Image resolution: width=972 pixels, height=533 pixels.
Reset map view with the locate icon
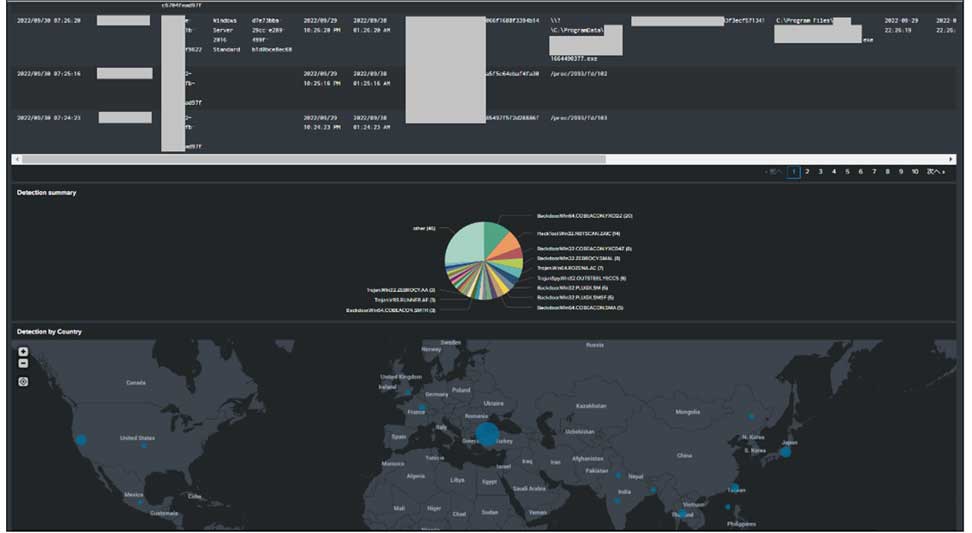[x=23, y=381]
